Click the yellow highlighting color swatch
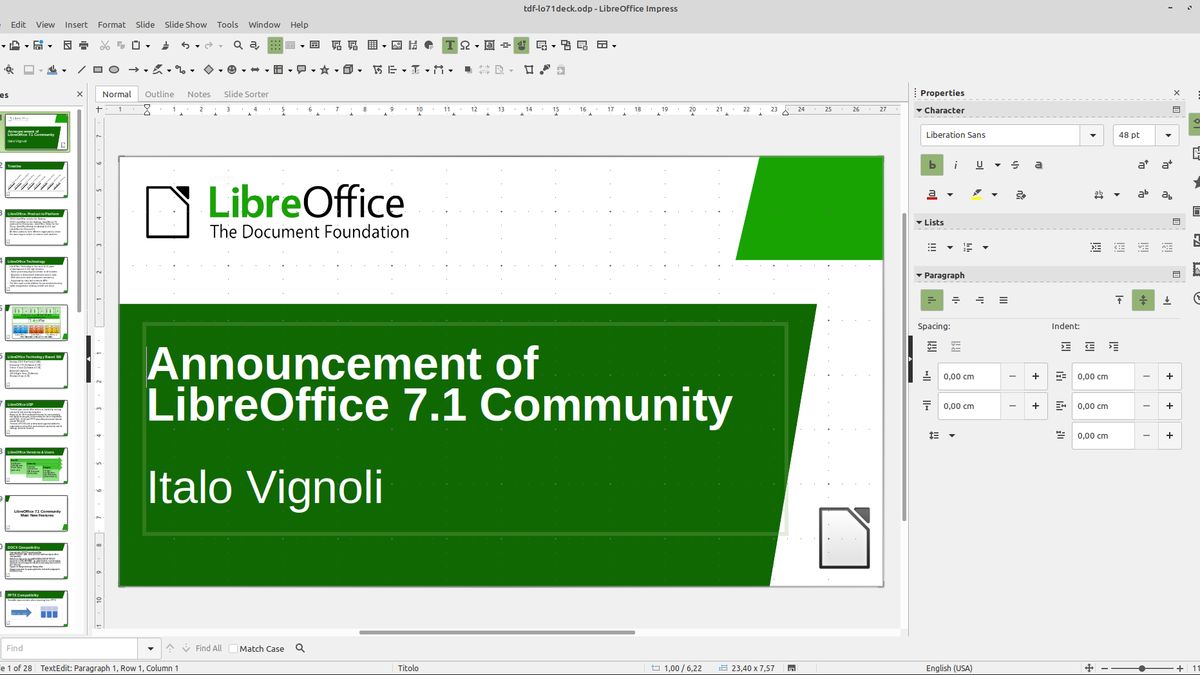This screenshot has height=675, width=1200. pos(979,196)
